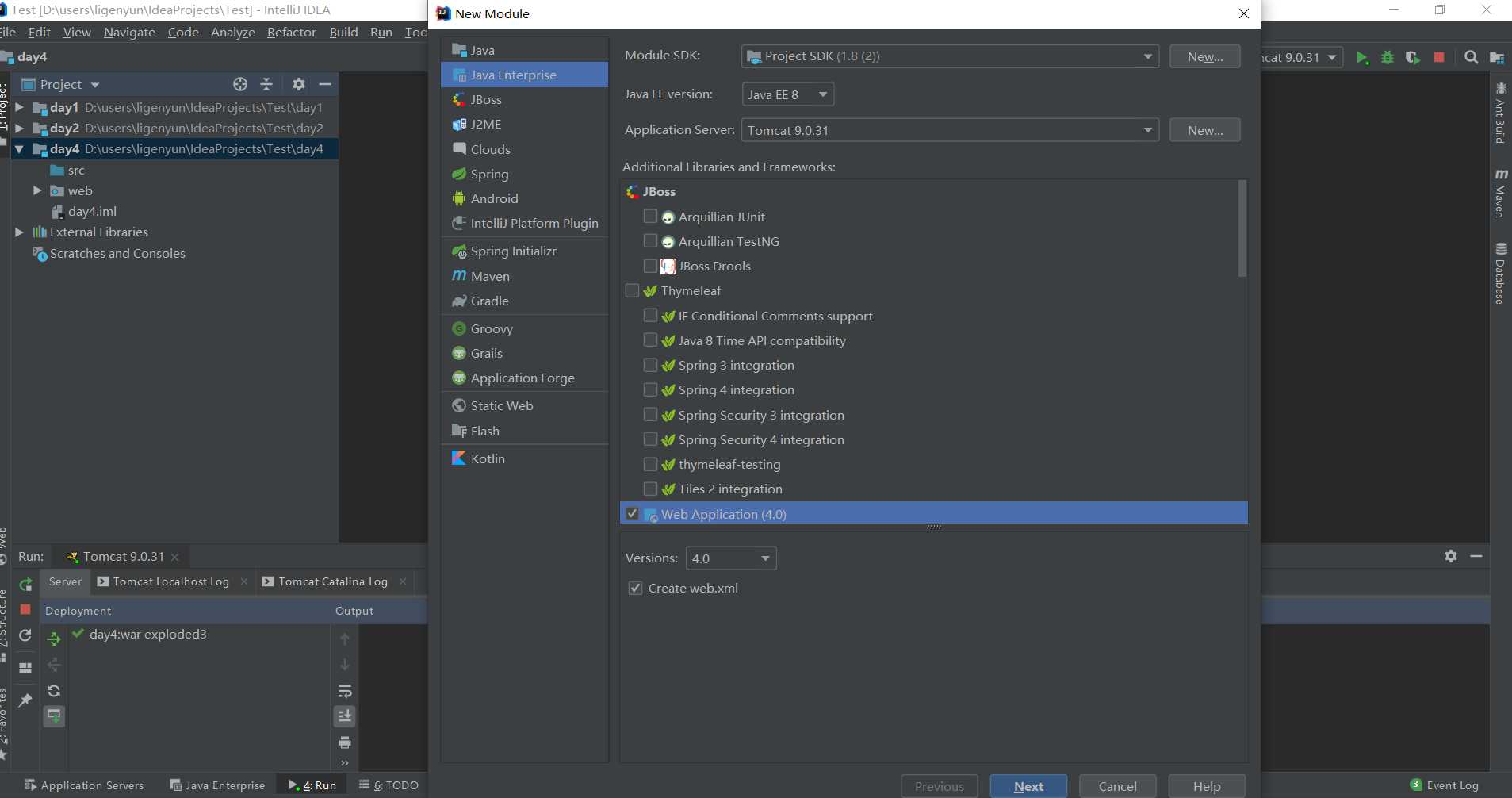
Task: Check the Thymeleaf framework checkbox
Action: pos(632,290)
